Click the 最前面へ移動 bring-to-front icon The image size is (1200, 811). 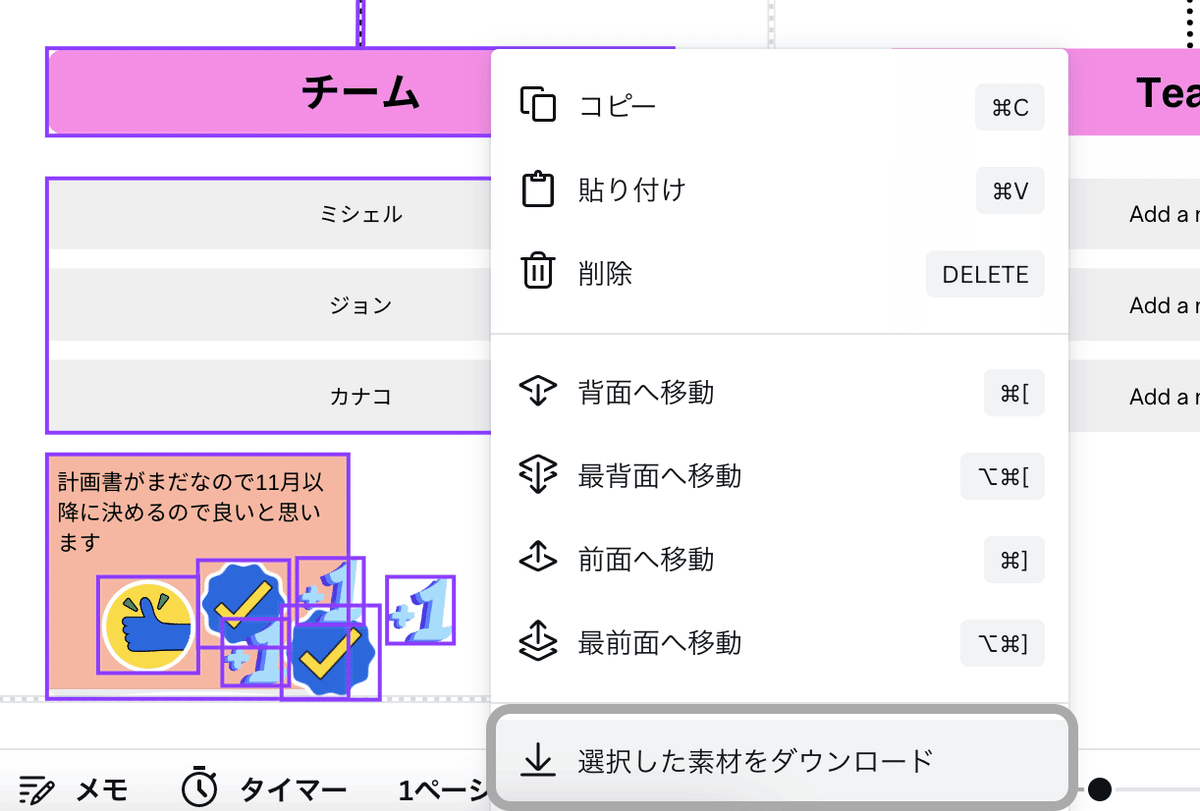click(x=538, y=643)
